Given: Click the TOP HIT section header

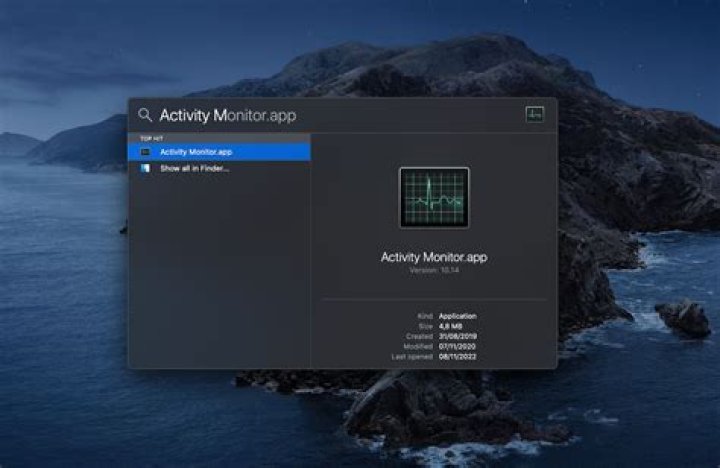Looking at the screenshot, I should (152, 138).
